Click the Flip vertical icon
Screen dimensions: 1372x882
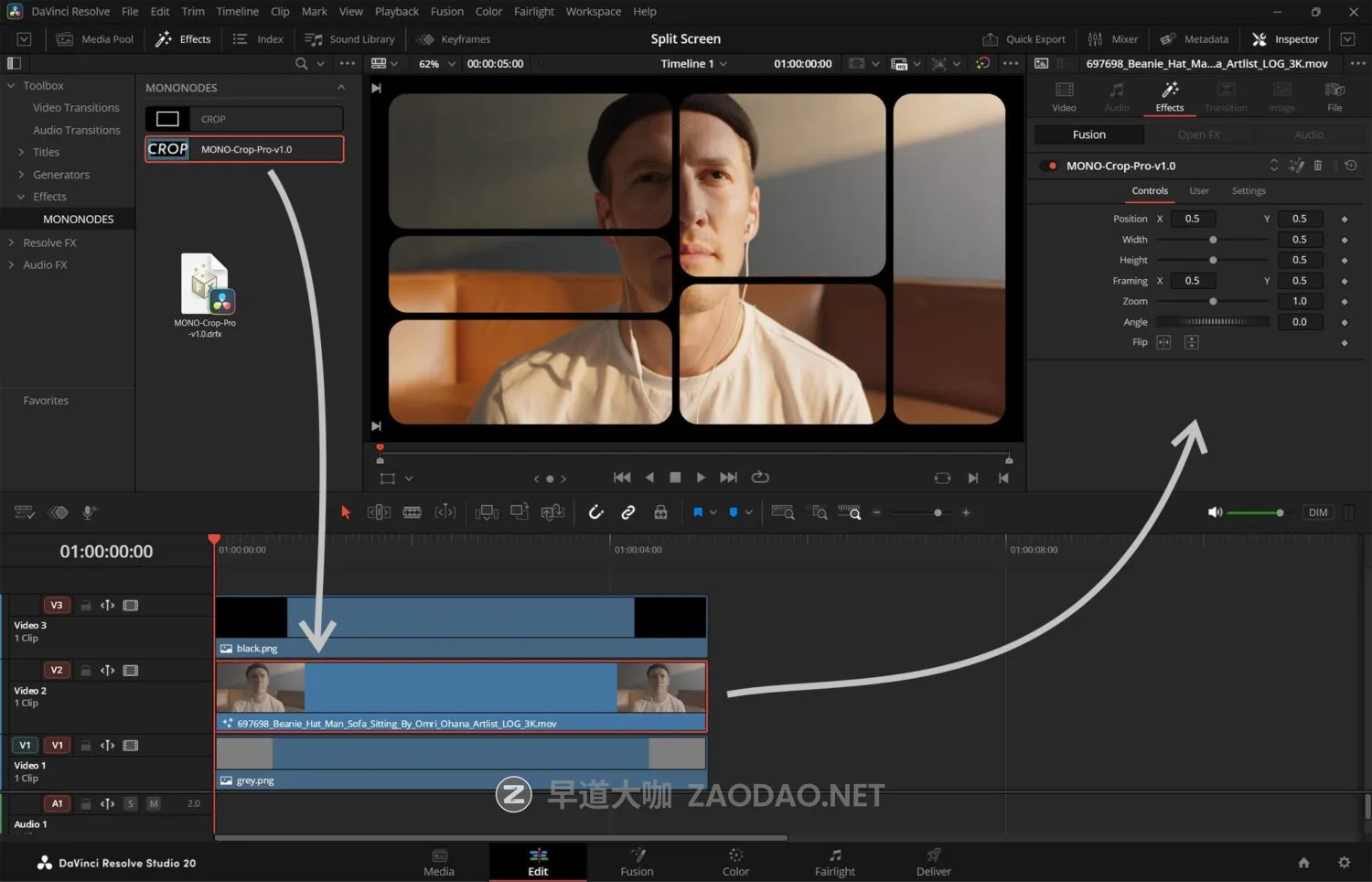pyautogui.click(x=1191, y=342)
